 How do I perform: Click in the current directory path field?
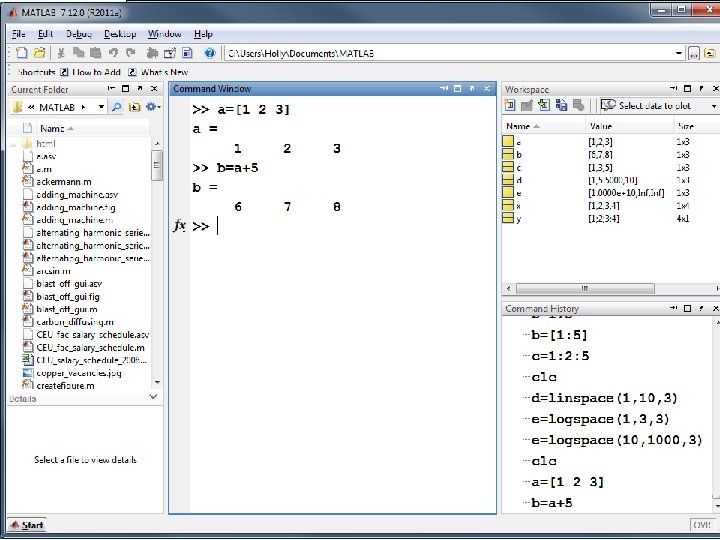coord(450,54)
